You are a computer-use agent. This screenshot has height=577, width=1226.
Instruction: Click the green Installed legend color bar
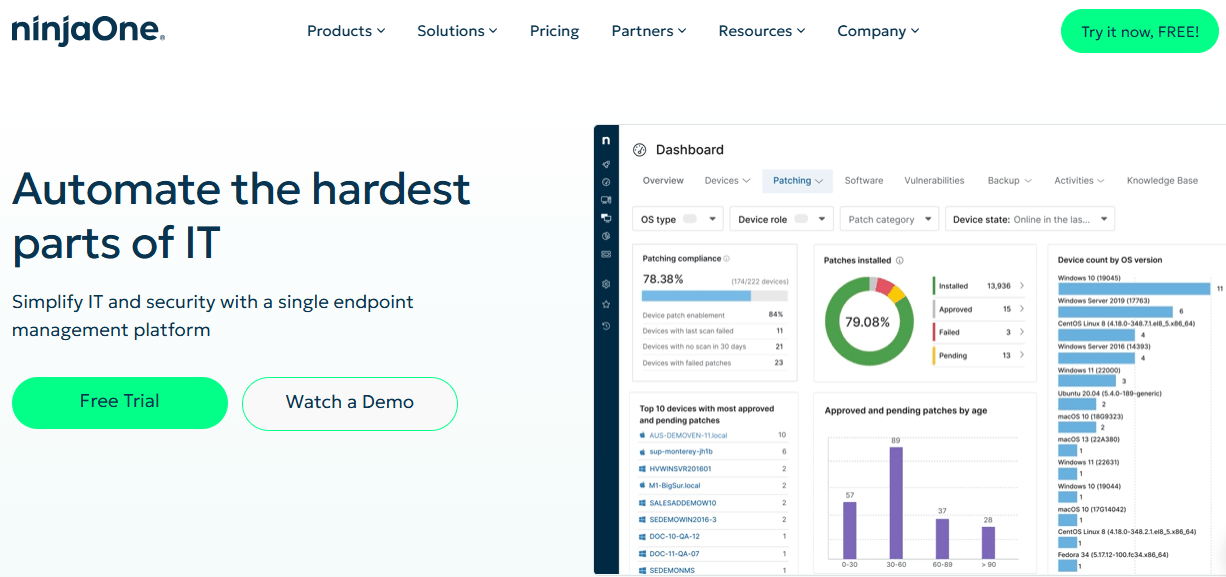[x=933, y=286]
